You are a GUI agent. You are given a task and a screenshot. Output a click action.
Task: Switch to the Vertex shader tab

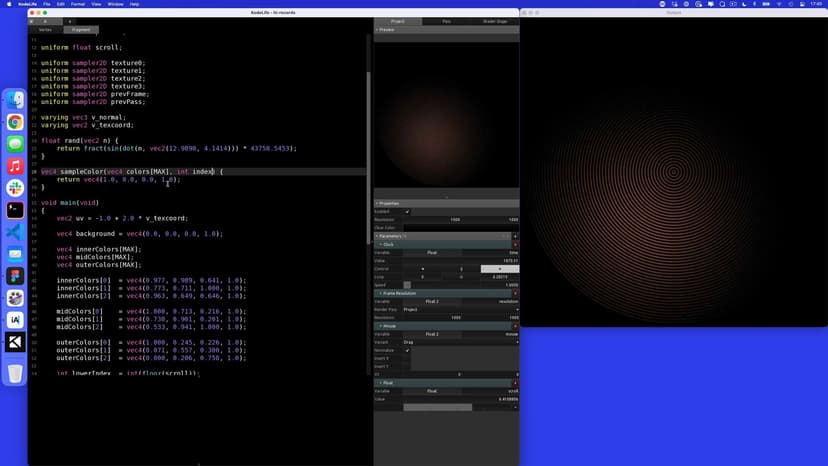point(45,29)
